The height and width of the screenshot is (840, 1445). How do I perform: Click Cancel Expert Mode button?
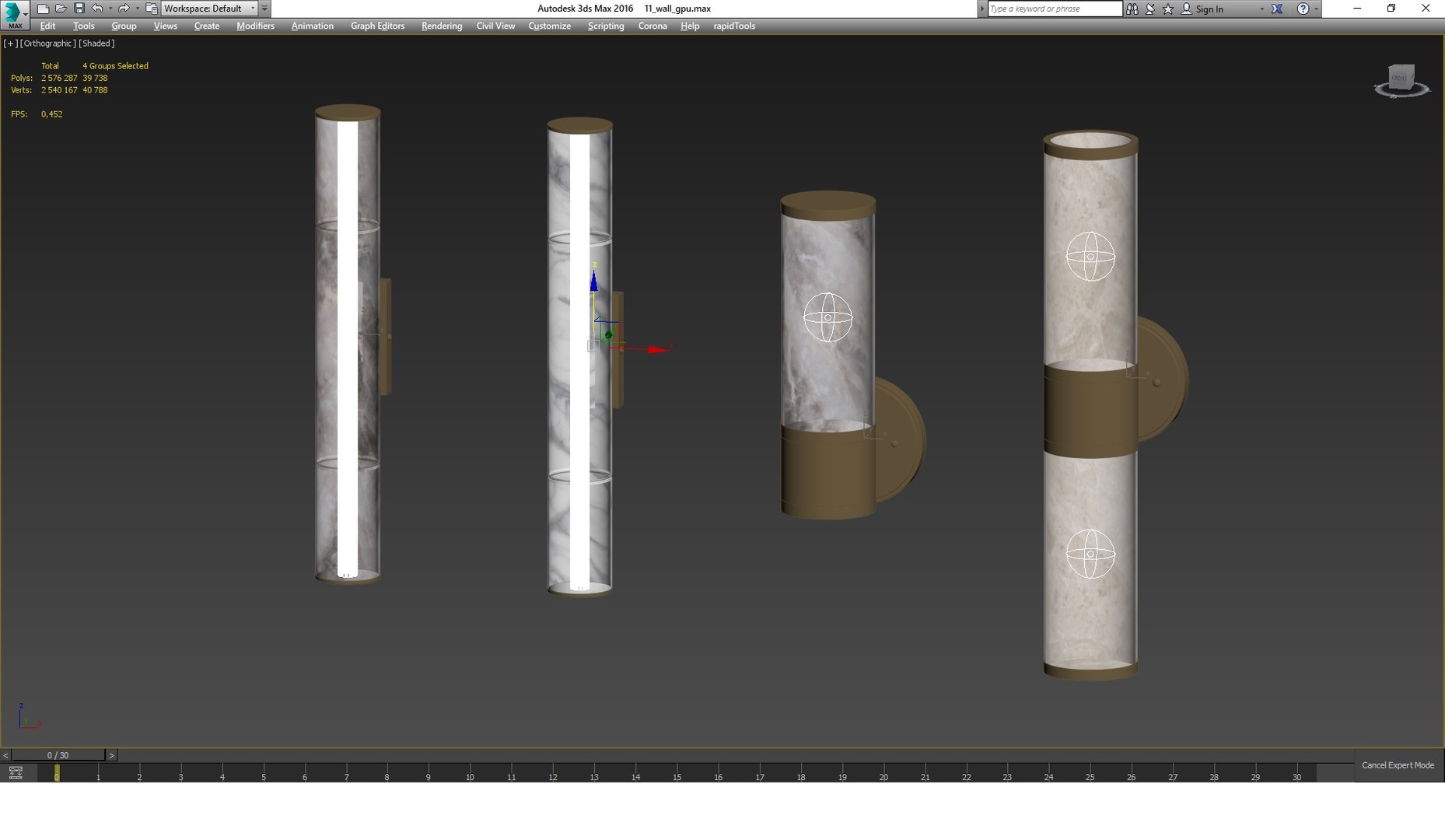tap(1398, 765)
